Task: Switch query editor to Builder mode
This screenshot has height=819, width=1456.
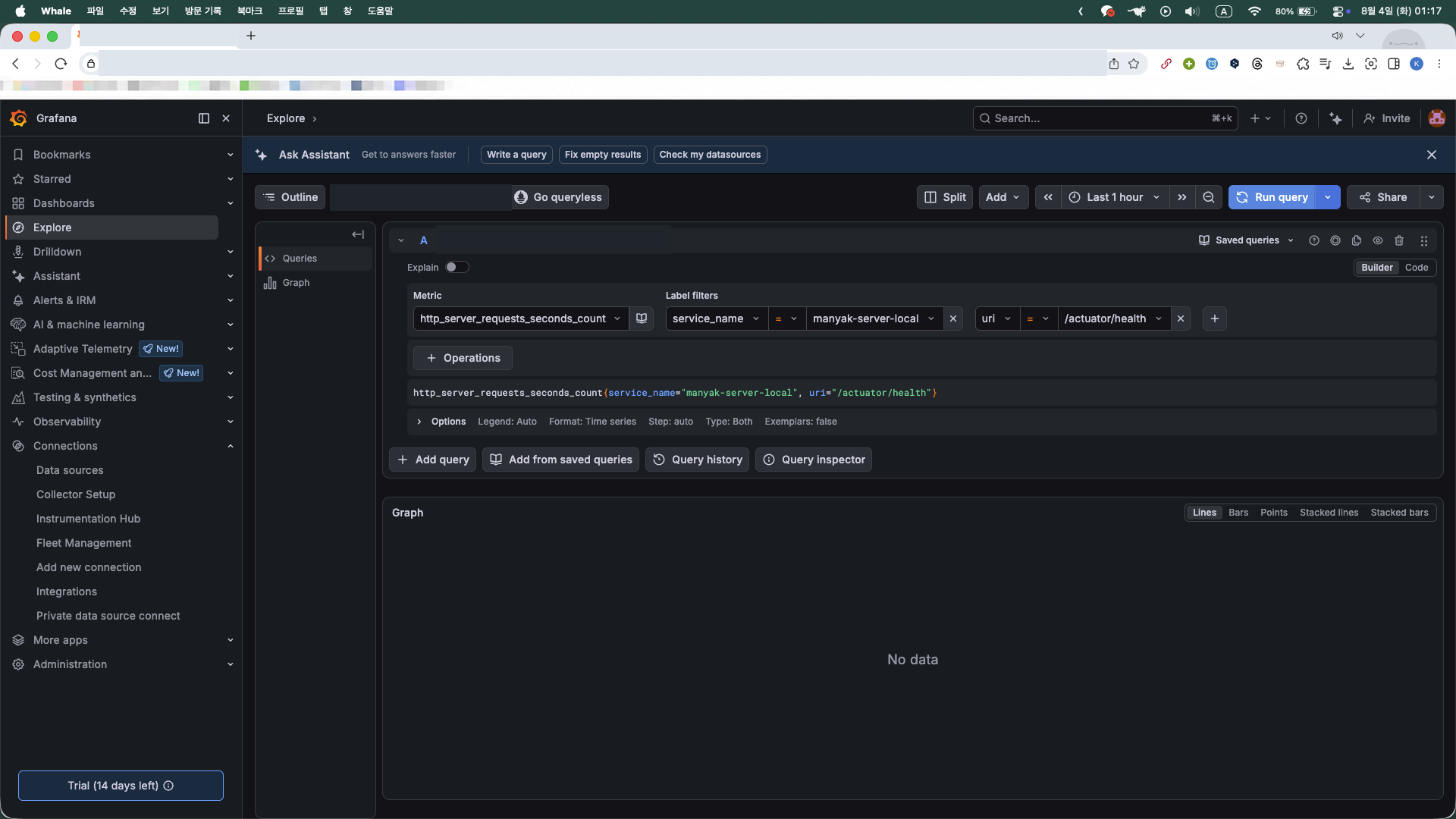Action: click(x=1377, y=268)
